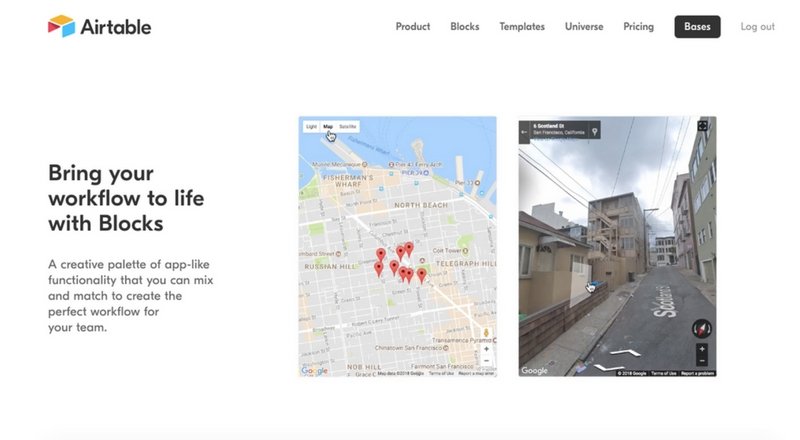Screen dimensions: 800x440
Task: Select the Light map style tab
Action: coord(311,127)
